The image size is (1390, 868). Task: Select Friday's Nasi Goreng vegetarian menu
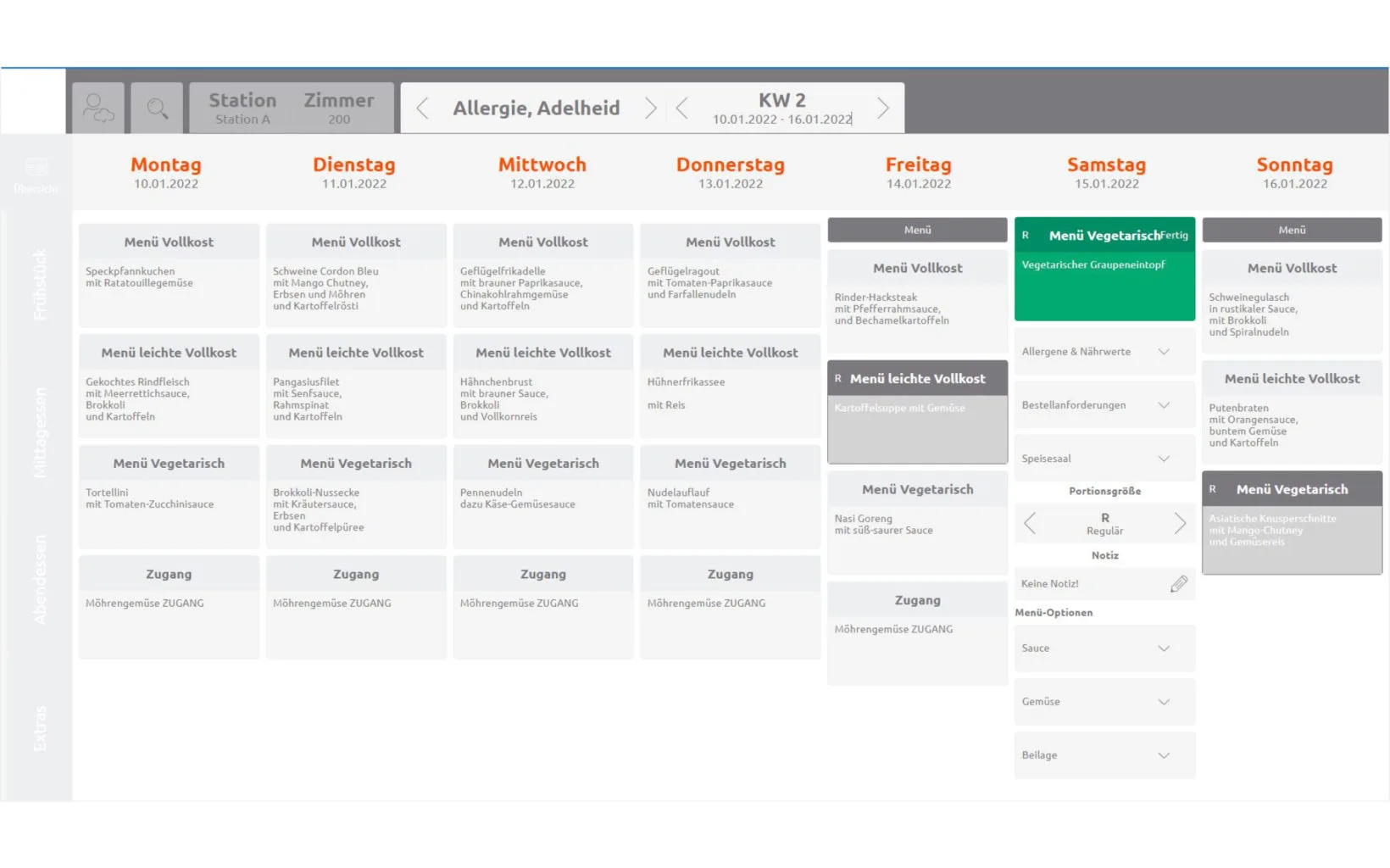(917, 522)
